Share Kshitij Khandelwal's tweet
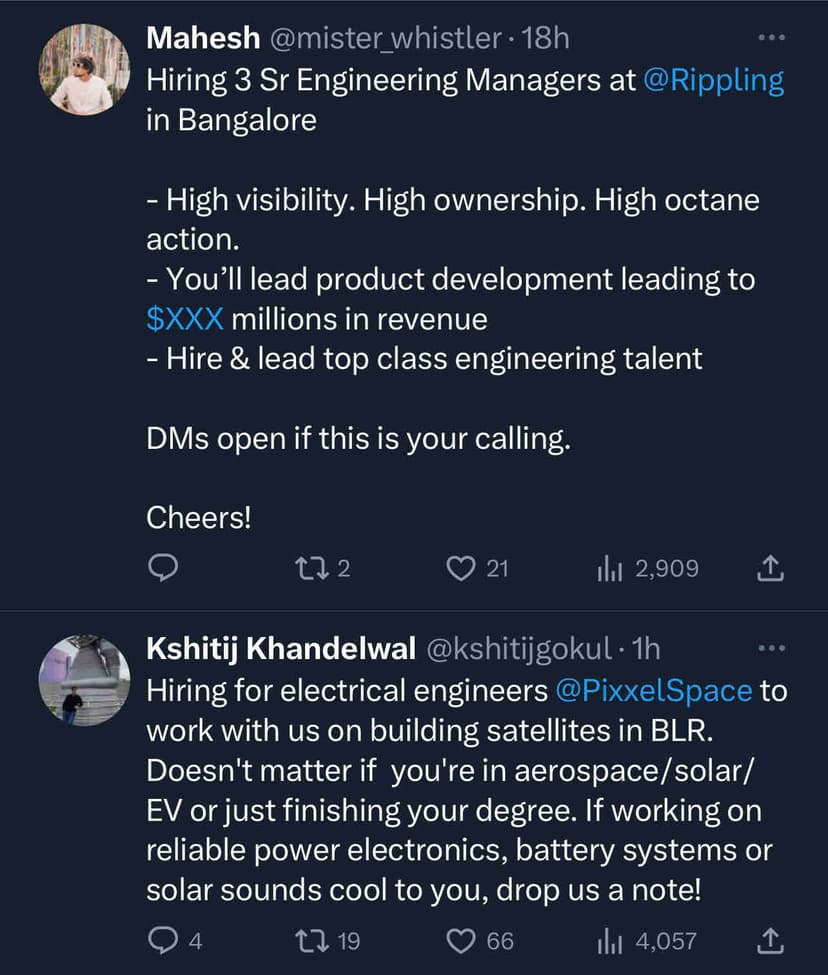 tap(770, 941)
